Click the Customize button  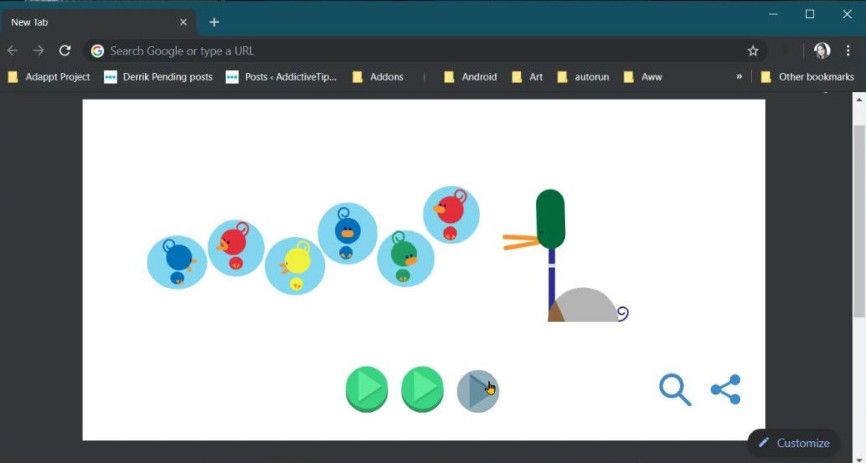[793, 442]
